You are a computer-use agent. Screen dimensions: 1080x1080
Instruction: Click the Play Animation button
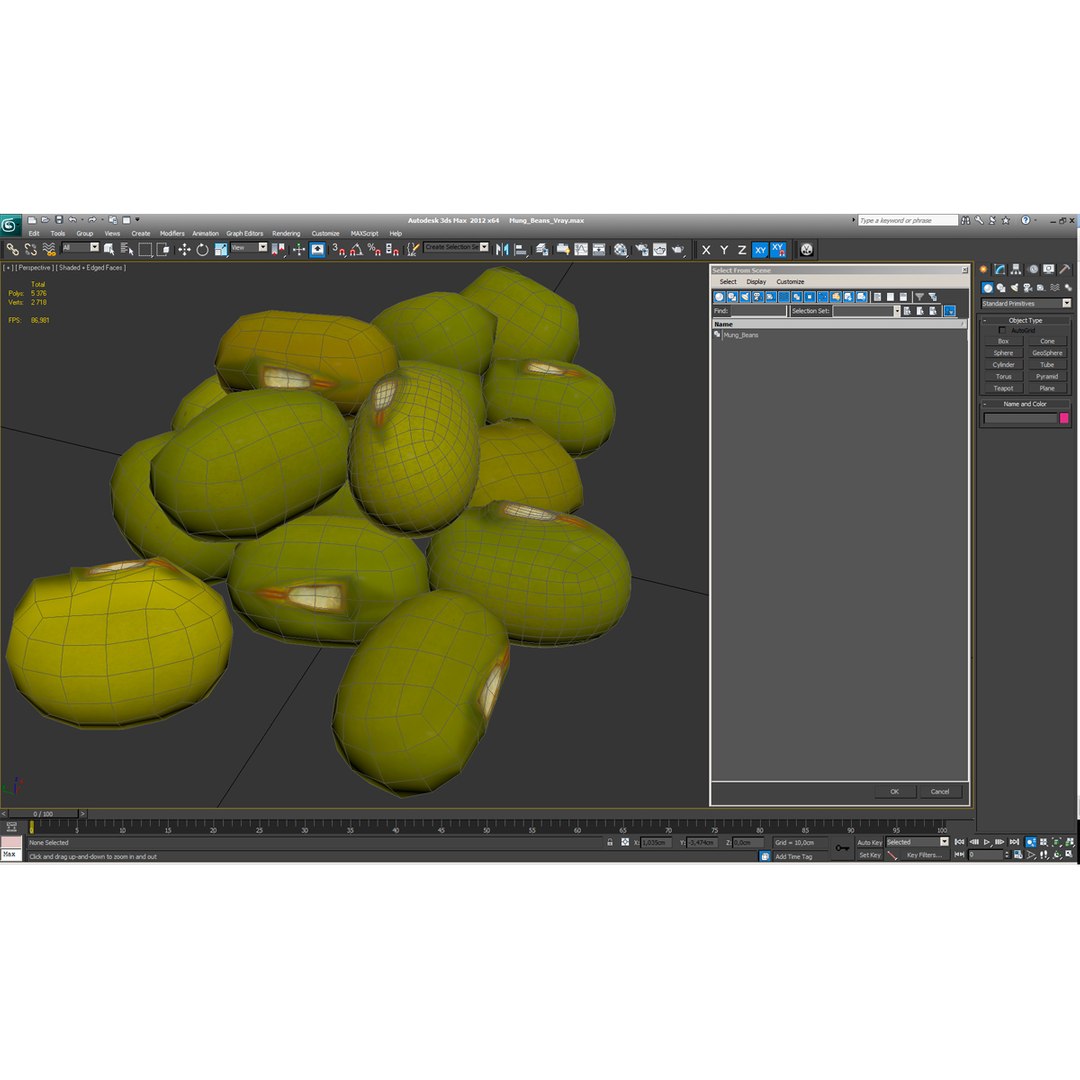[987, 842]
